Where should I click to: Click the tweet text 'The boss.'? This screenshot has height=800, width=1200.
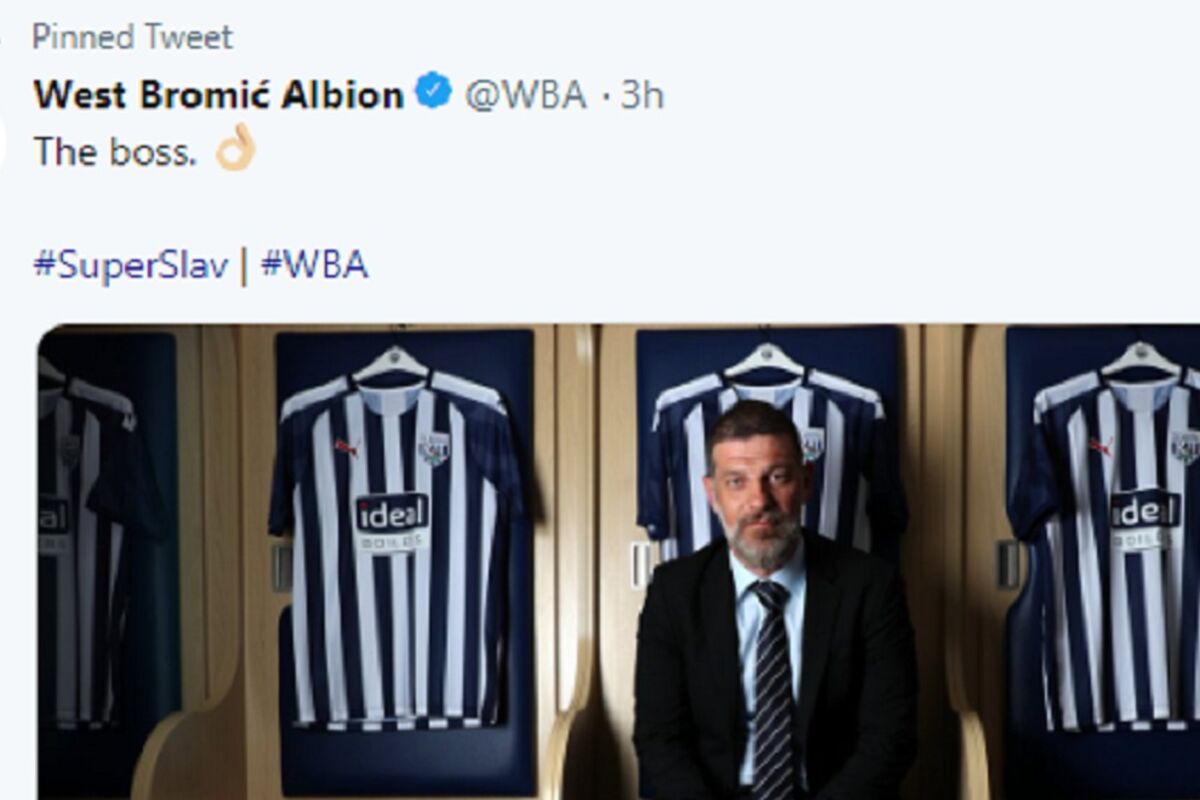pos(115,151)
